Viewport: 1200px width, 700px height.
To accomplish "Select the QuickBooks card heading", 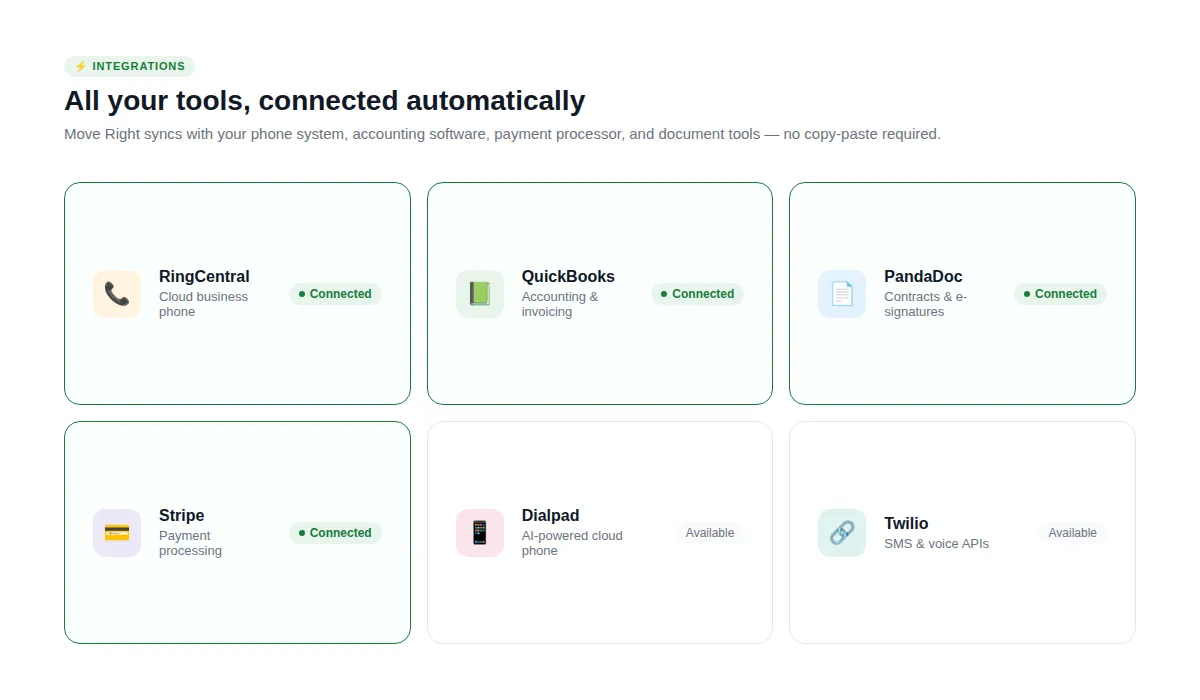I will tap(568, 276).
